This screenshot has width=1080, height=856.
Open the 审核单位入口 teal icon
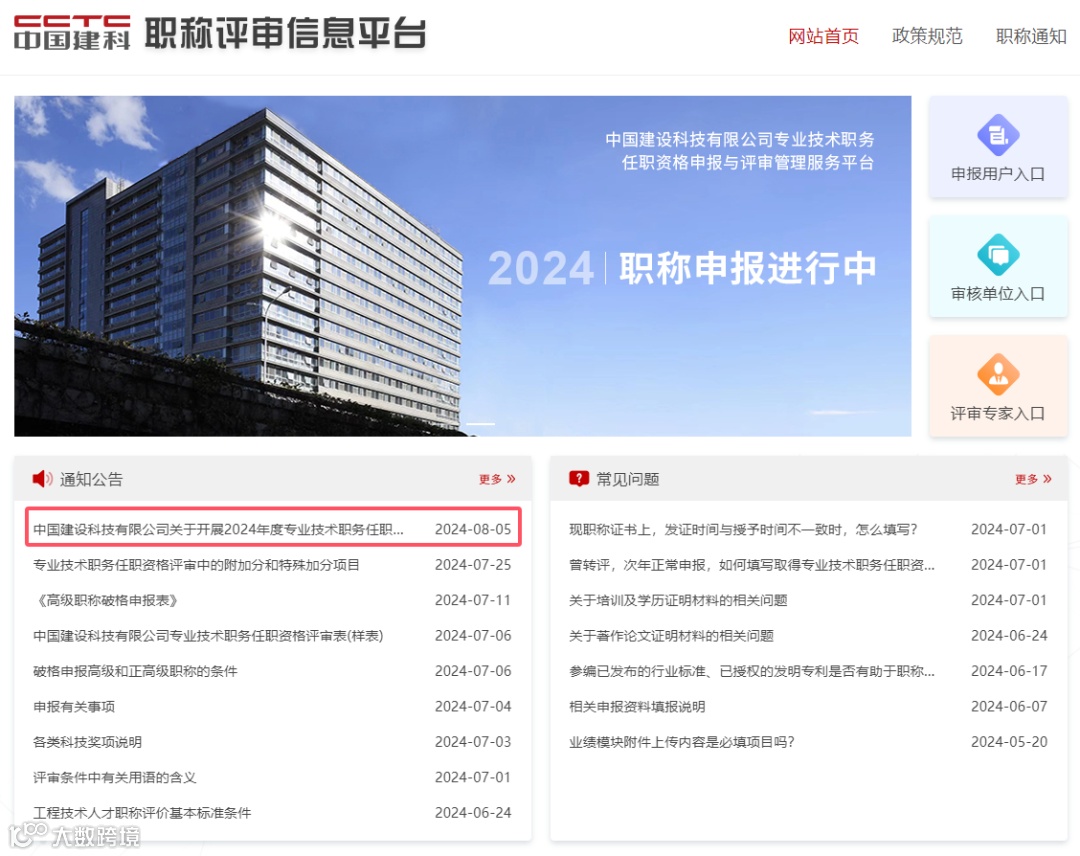998,255
